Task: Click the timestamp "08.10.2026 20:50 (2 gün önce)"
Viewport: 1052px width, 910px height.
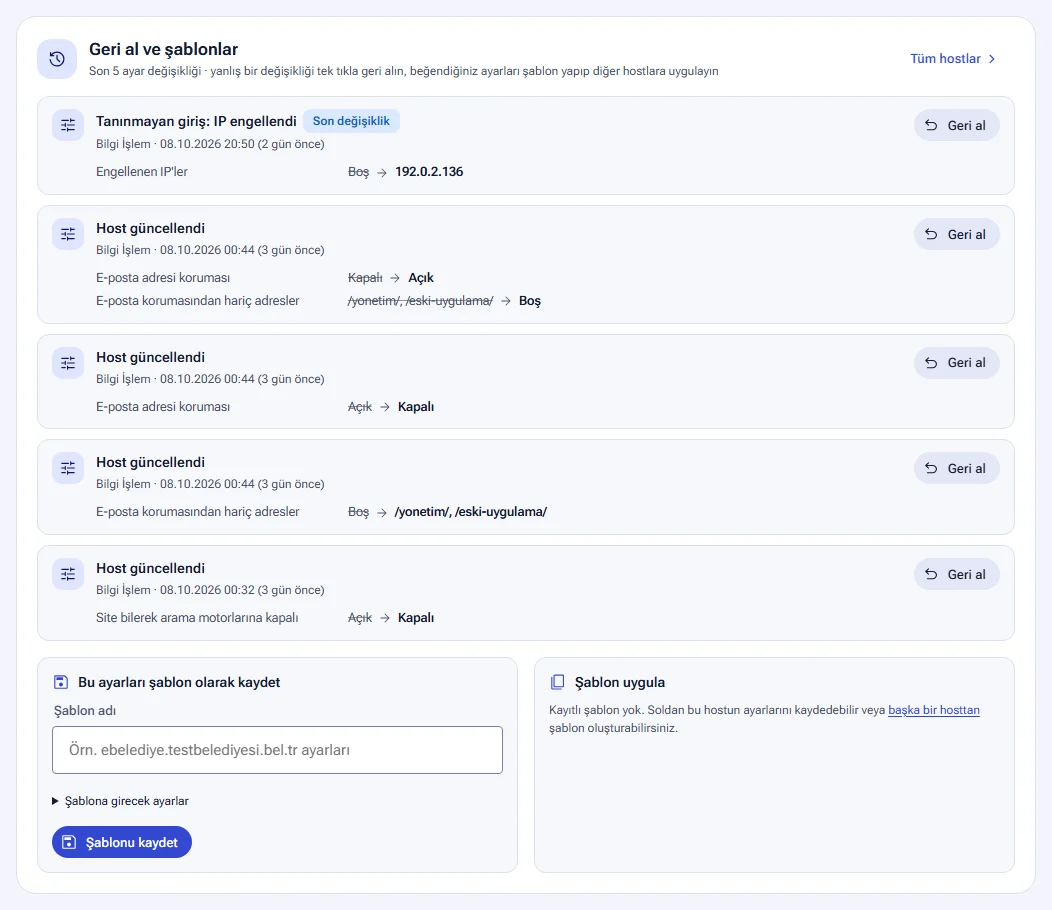Action: tap(242, 144)
